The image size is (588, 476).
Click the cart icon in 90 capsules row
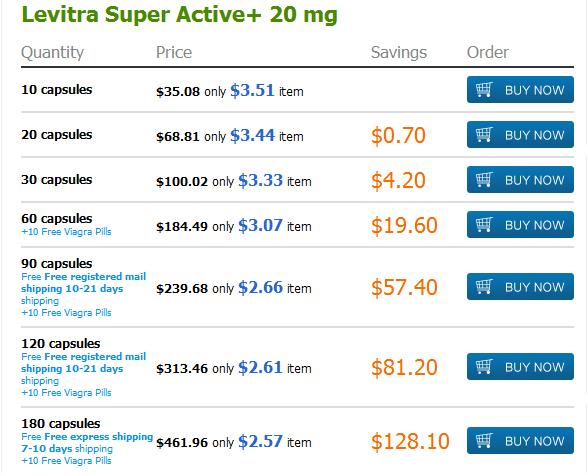pyautogui.click(x=484, y=287)
